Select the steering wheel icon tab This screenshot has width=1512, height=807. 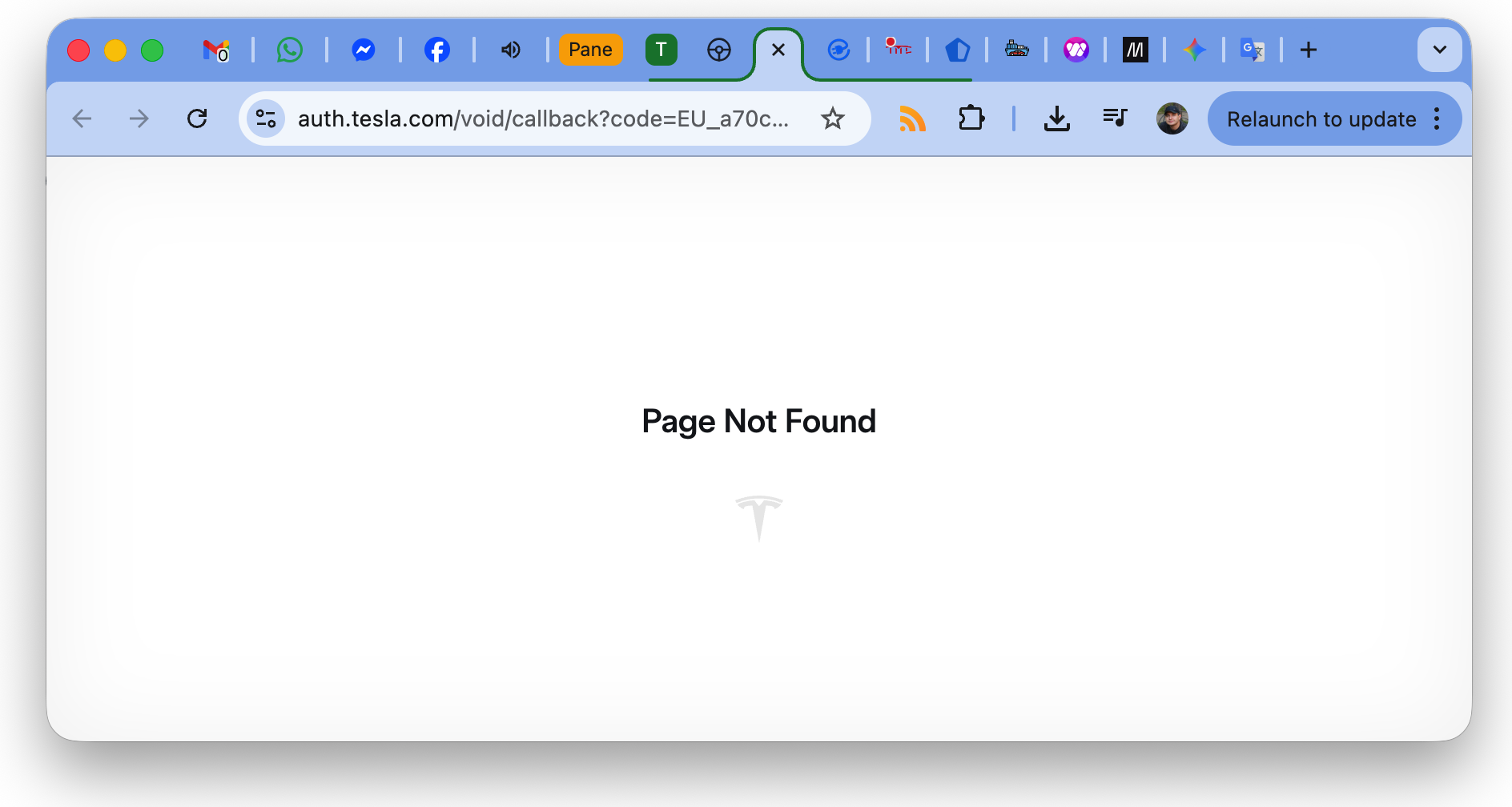click(x=718, y=50)
